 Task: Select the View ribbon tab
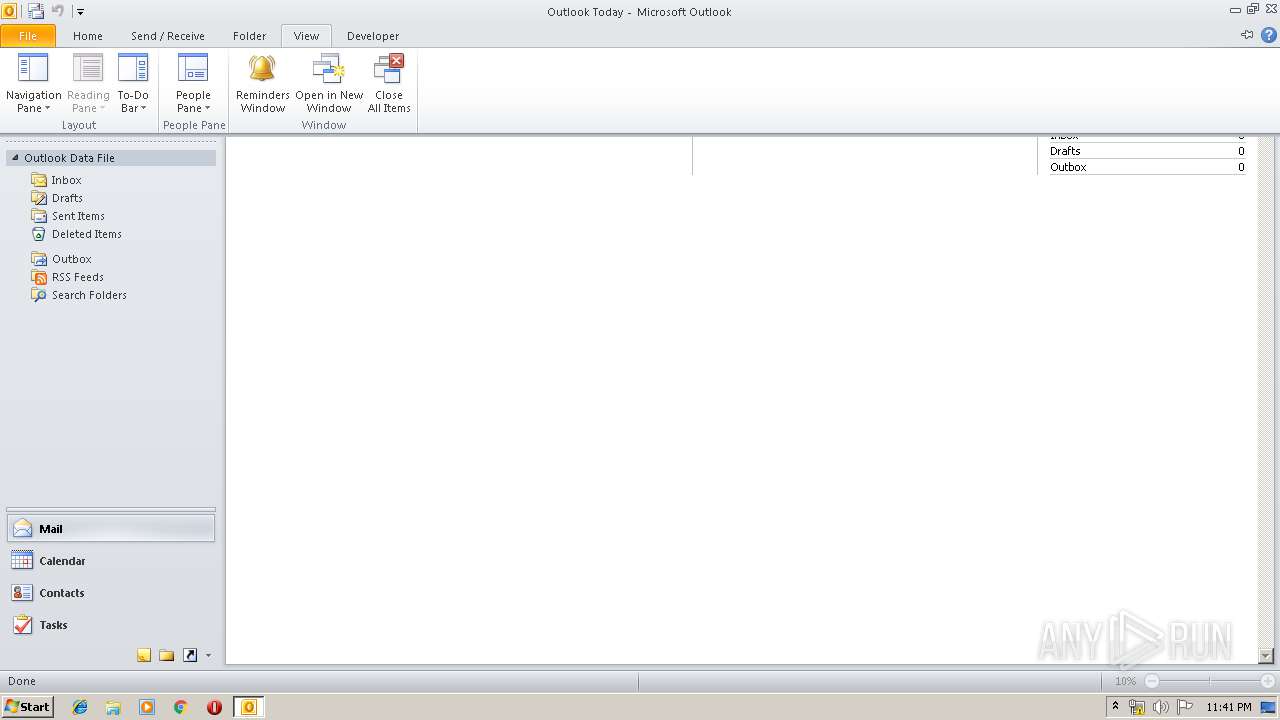(x=306, y=36)
